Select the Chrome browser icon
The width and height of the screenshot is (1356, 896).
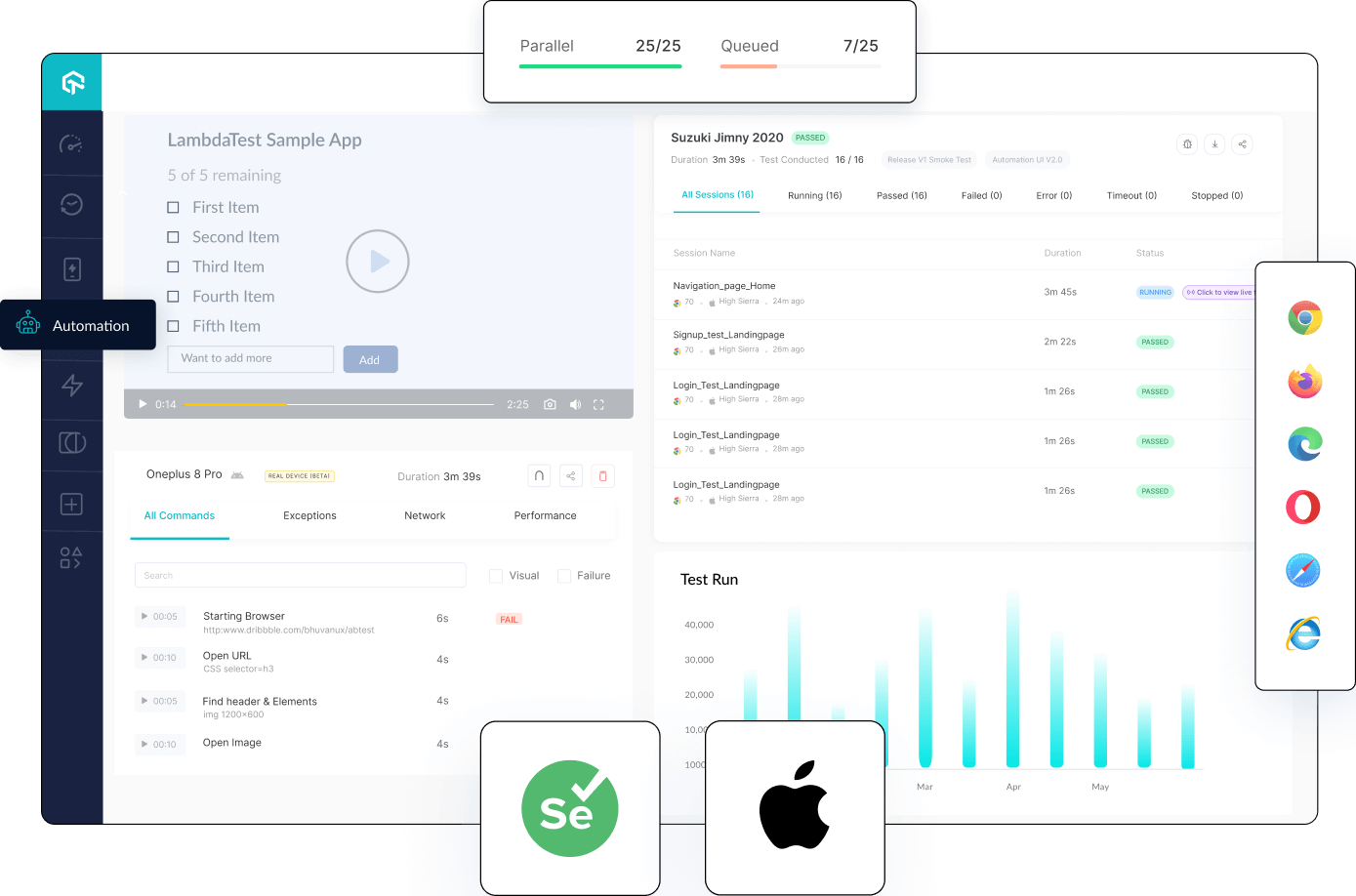pos(1305,318)
